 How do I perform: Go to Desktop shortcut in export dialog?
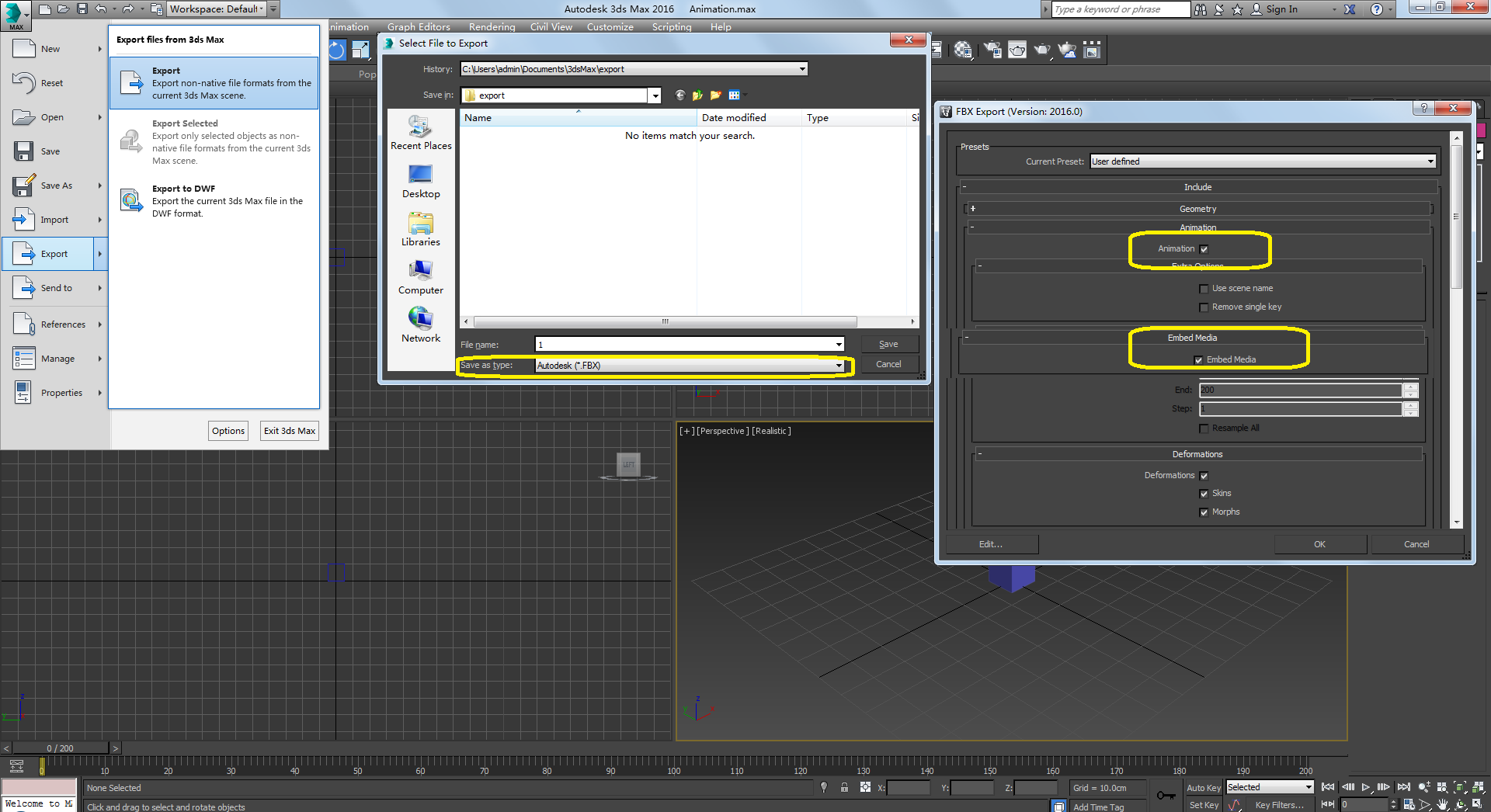[421, 181]
